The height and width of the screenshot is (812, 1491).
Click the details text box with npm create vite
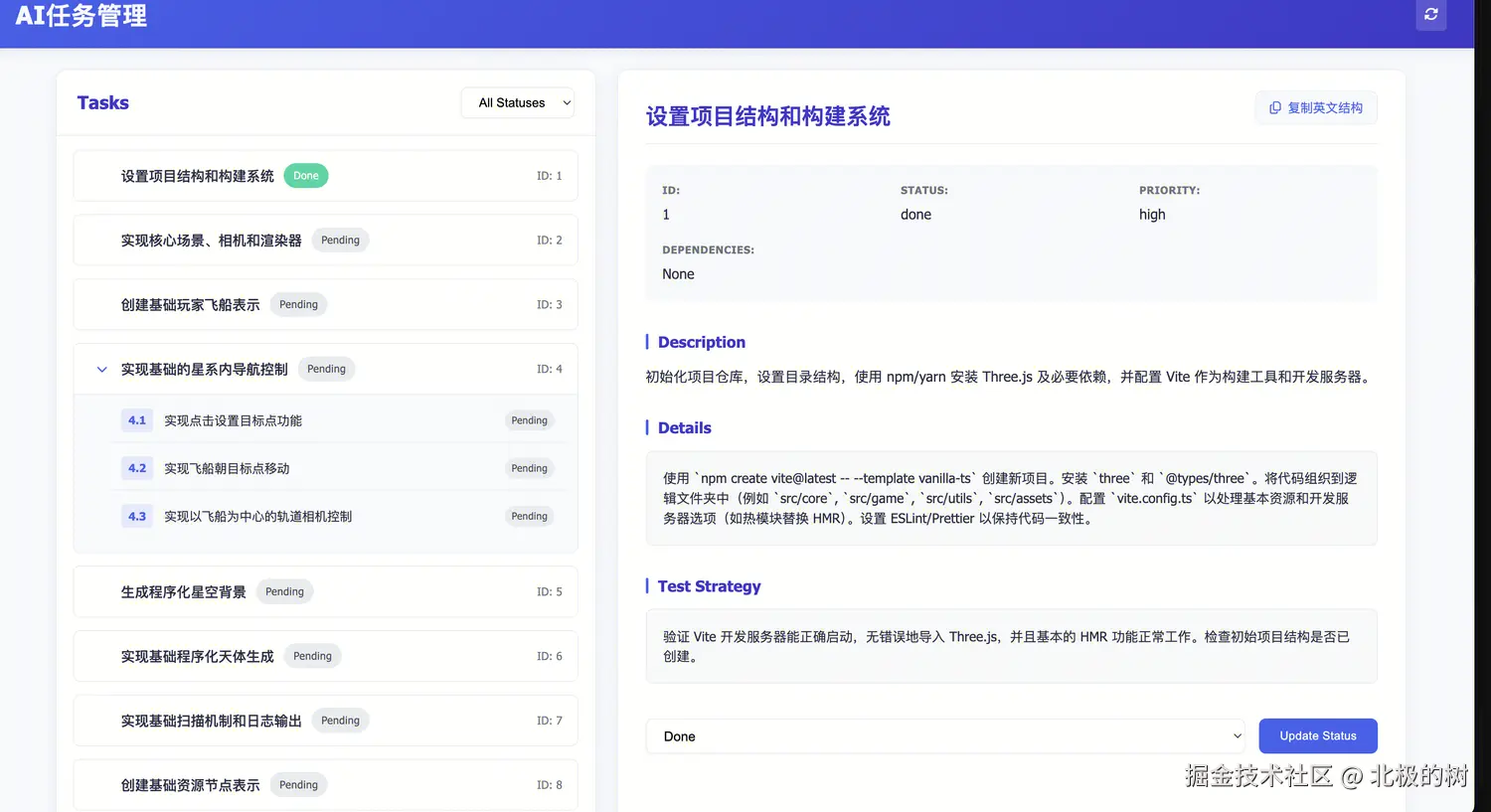coord(1012,498)
